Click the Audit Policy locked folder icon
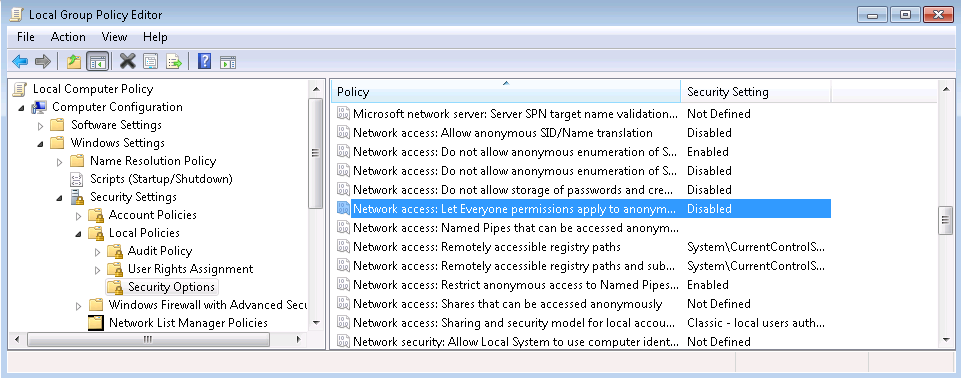 pyautogui.click(x=115, y=251)
